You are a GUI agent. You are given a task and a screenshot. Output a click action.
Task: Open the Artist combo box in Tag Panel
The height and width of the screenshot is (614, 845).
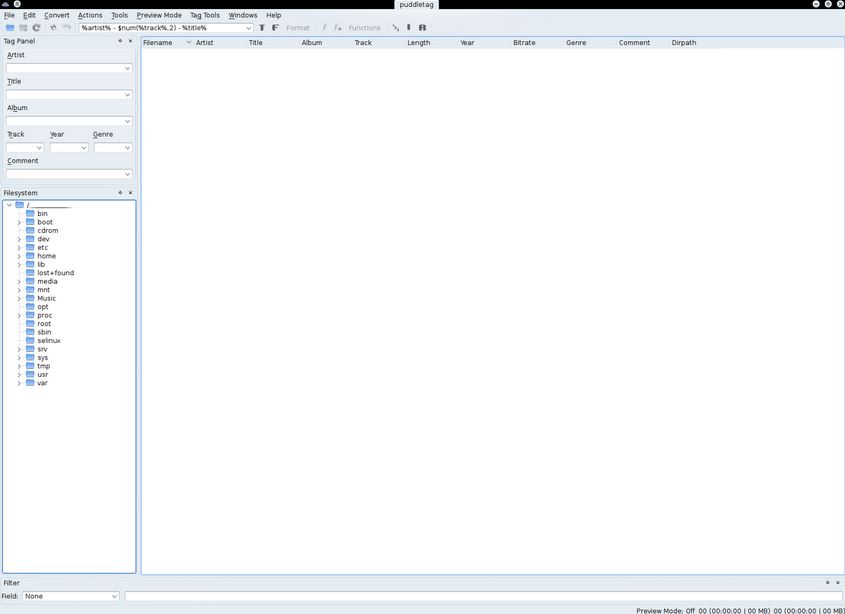pos(127,68)
